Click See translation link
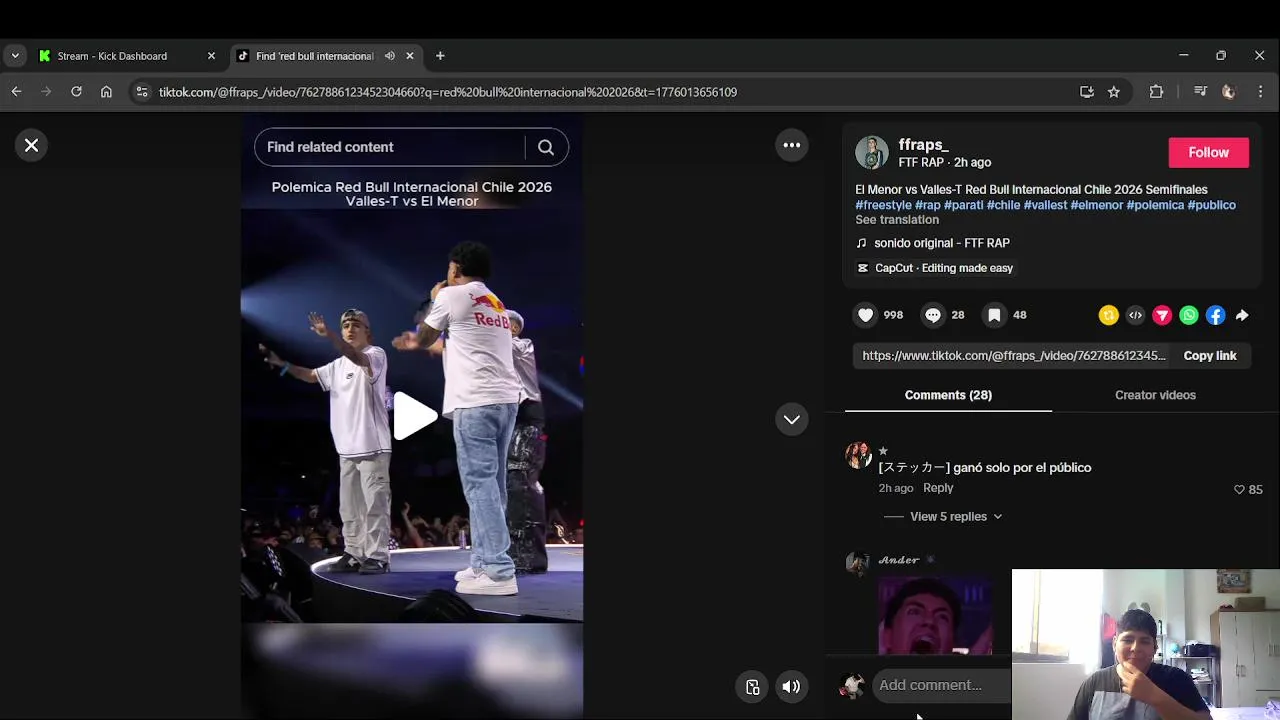This screenshot has height=720, width=1280. click(x=897, y=220)
